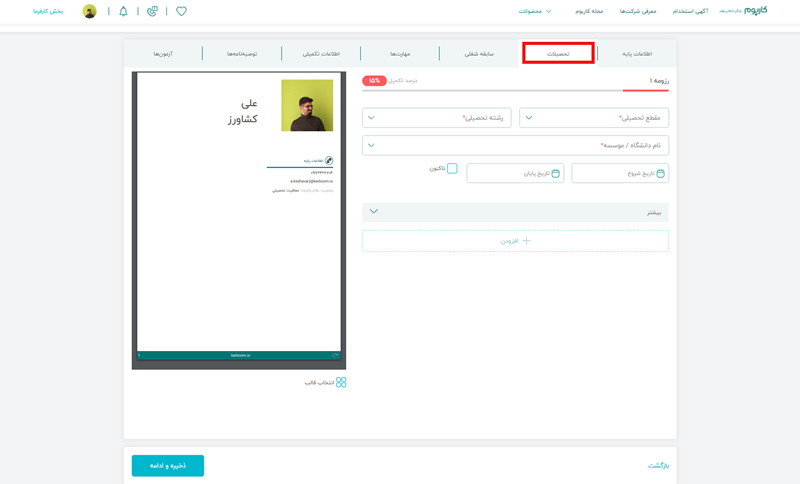800x484 pixels.
Task: Click the plus icon in افزودن
Action: point(526,241)
